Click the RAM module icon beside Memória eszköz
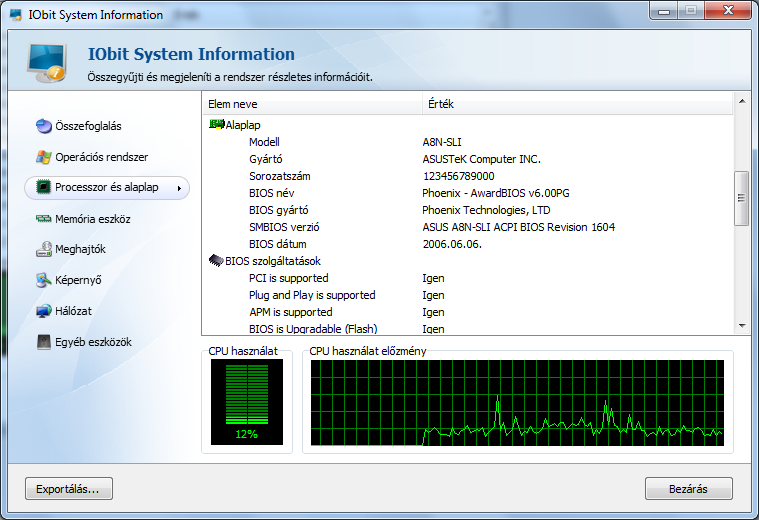 [x=44, y=219]
